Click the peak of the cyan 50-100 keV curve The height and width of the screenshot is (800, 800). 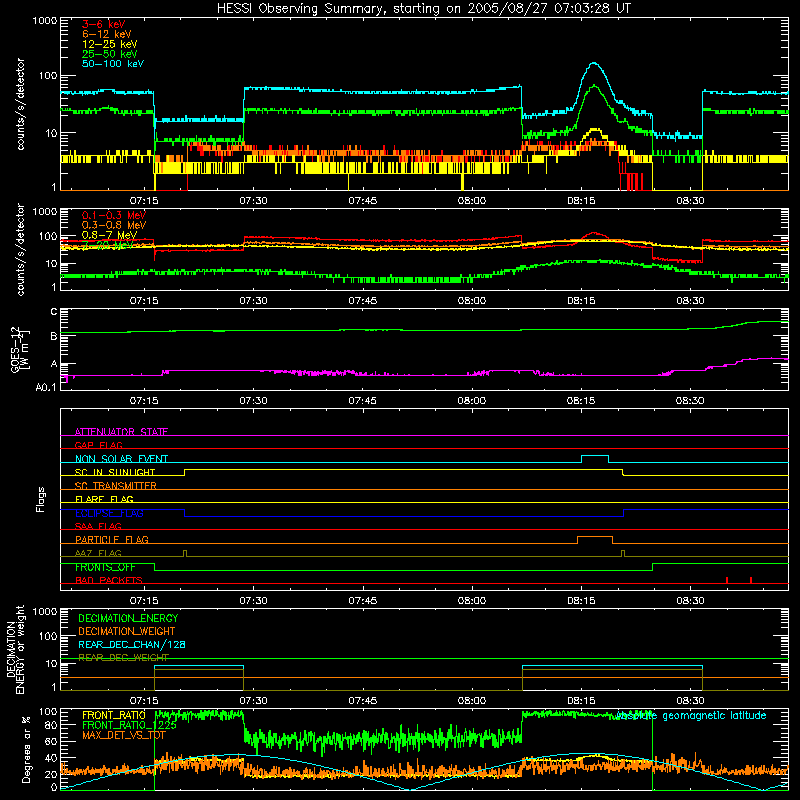594,63
